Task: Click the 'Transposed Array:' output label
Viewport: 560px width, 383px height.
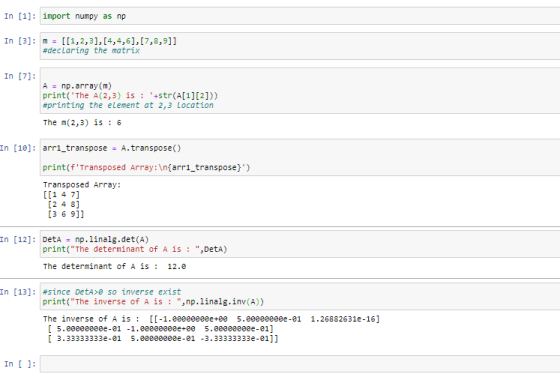Action: tap(82, 185)
